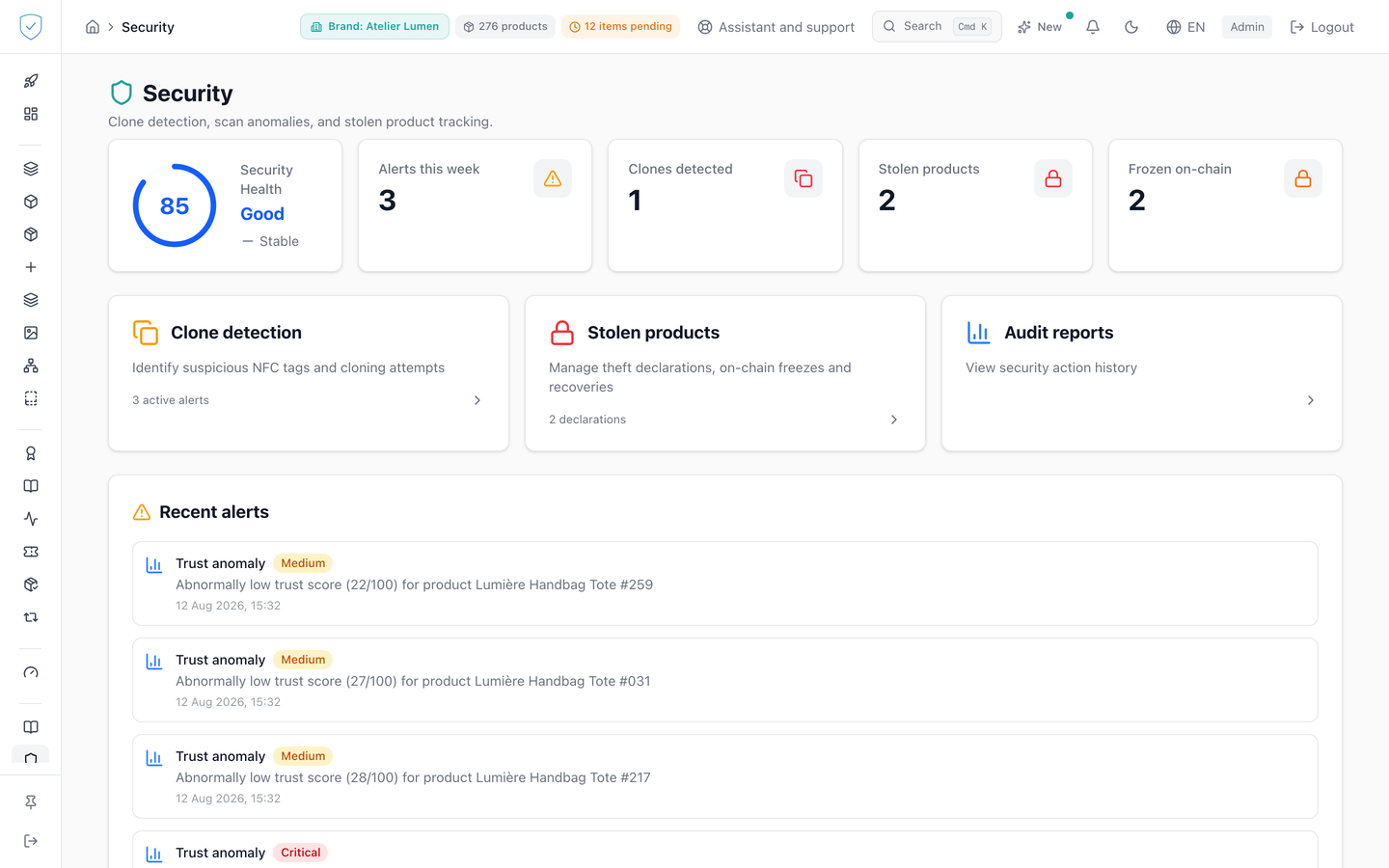This screenshot has width=1389, height=868.
Task: Open the EN language selector
Action: [1185, 27]
